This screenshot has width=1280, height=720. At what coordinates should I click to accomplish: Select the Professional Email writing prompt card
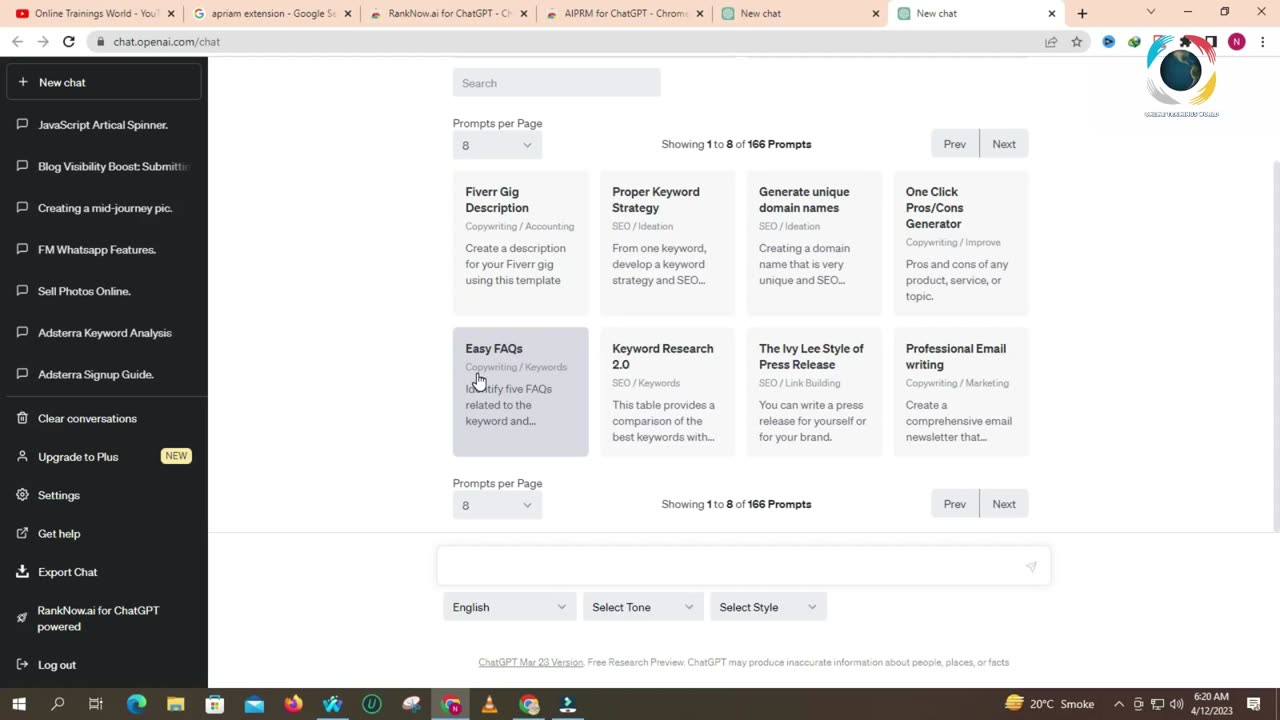pos(961,392)
